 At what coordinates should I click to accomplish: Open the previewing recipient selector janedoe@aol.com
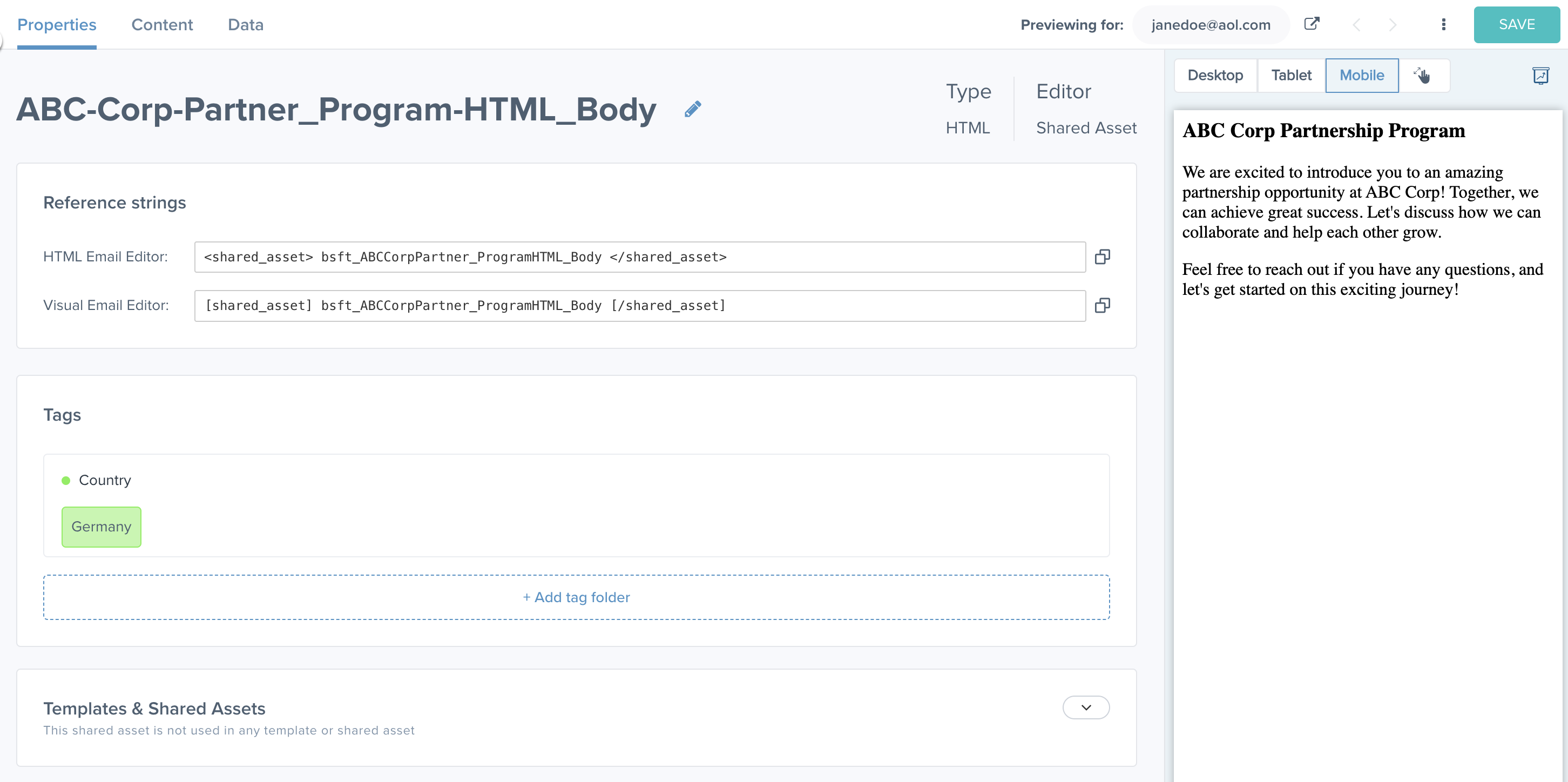pos(1211,24)
